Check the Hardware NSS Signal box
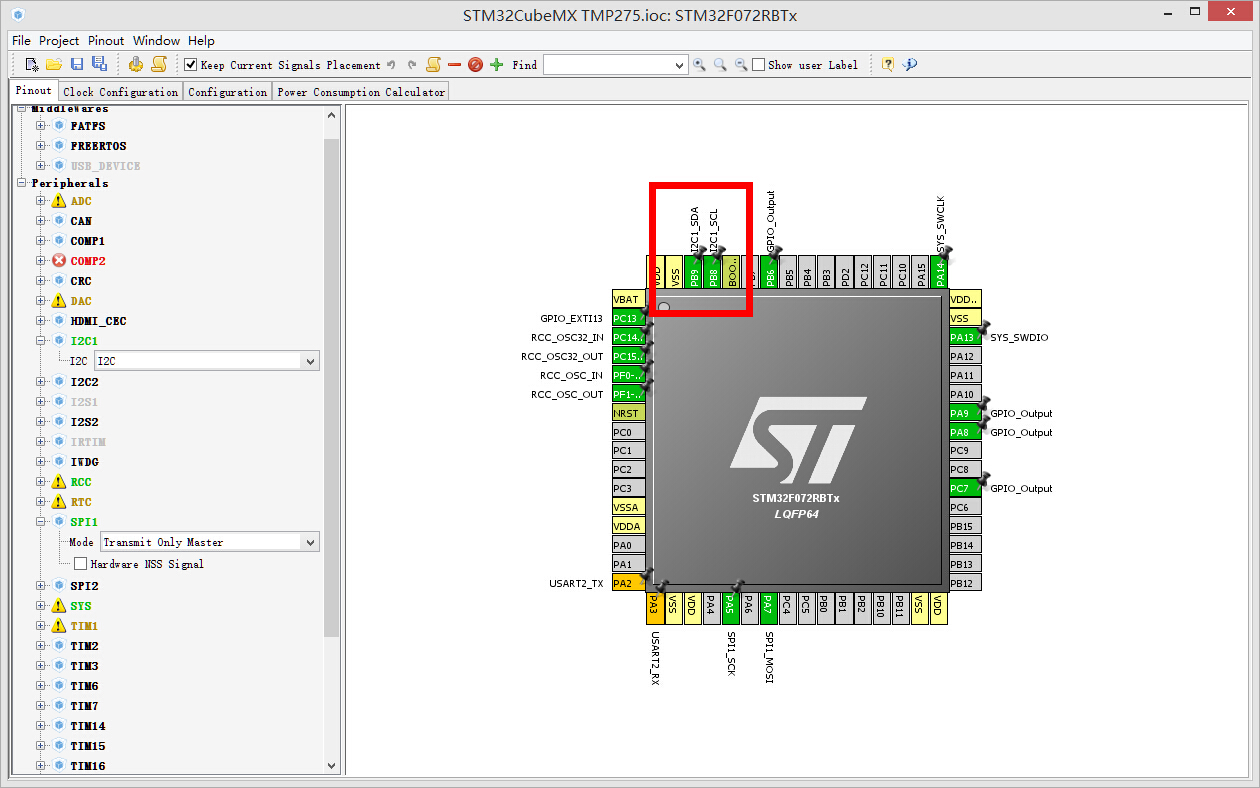The image size is (1260, 788). click(x=81, y=564)
